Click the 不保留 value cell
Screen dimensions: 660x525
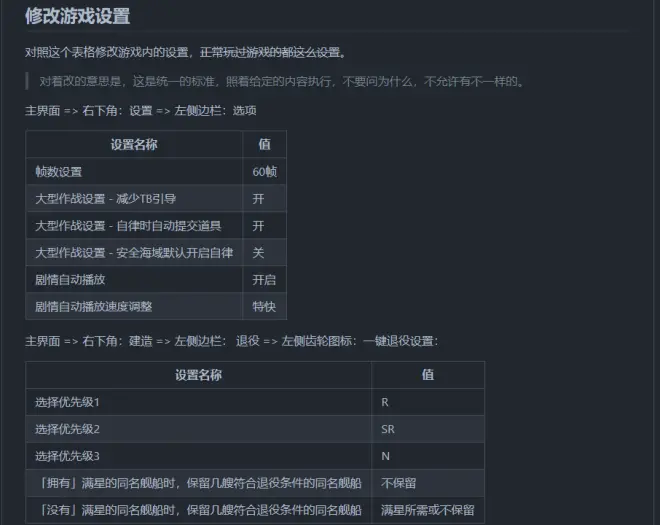[x=428, y=483]
